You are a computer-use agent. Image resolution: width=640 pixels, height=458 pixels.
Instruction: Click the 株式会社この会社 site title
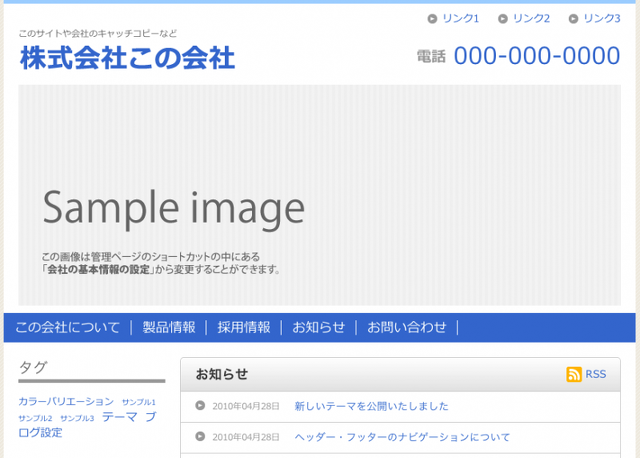[127, 58]
